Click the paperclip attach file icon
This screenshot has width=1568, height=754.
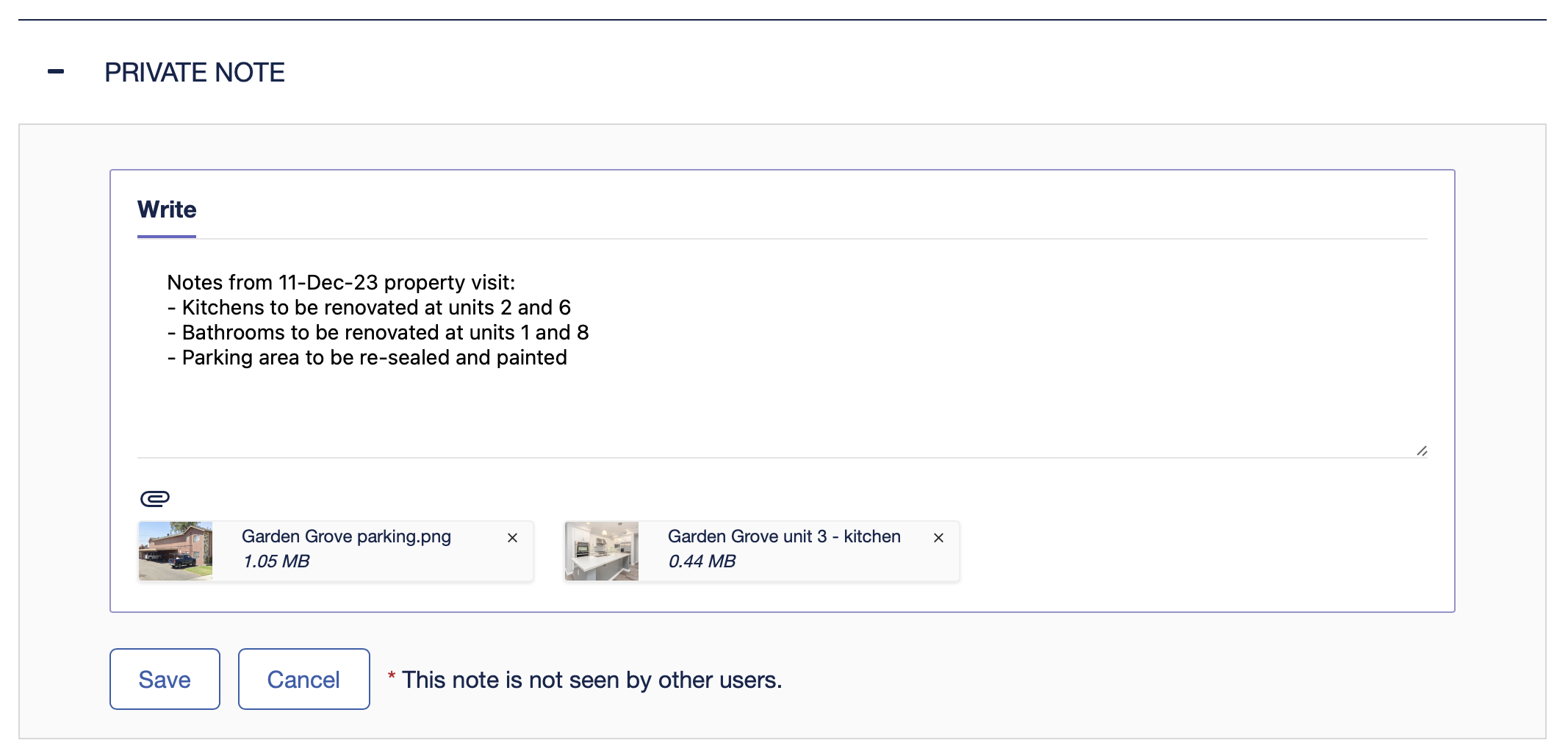tap(155, 499)
